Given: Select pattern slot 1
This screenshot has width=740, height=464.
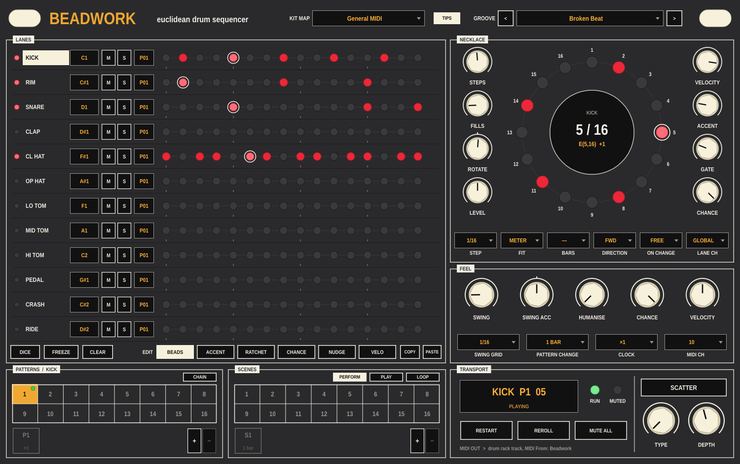Looking at the screenshot, I should click(x=25, y=394).
